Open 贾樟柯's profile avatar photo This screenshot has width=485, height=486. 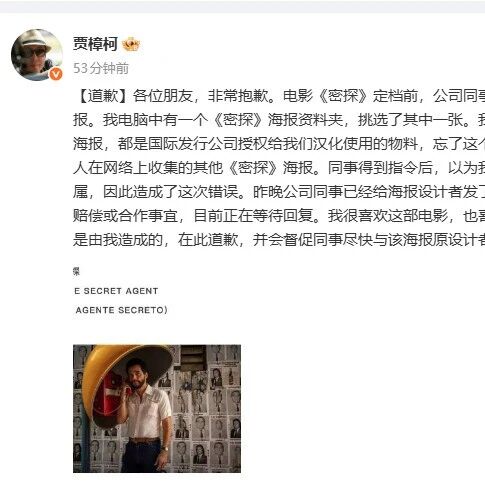tap(37, 55)
